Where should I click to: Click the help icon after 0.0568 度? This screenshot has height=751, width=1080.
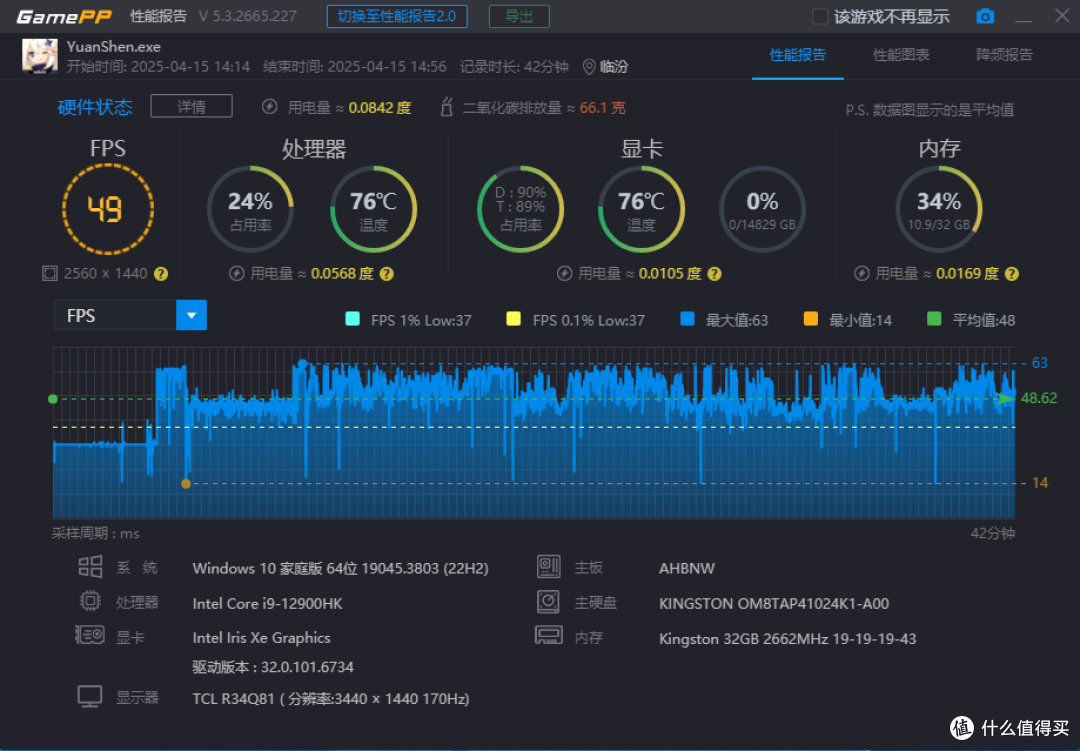(386, 274)
